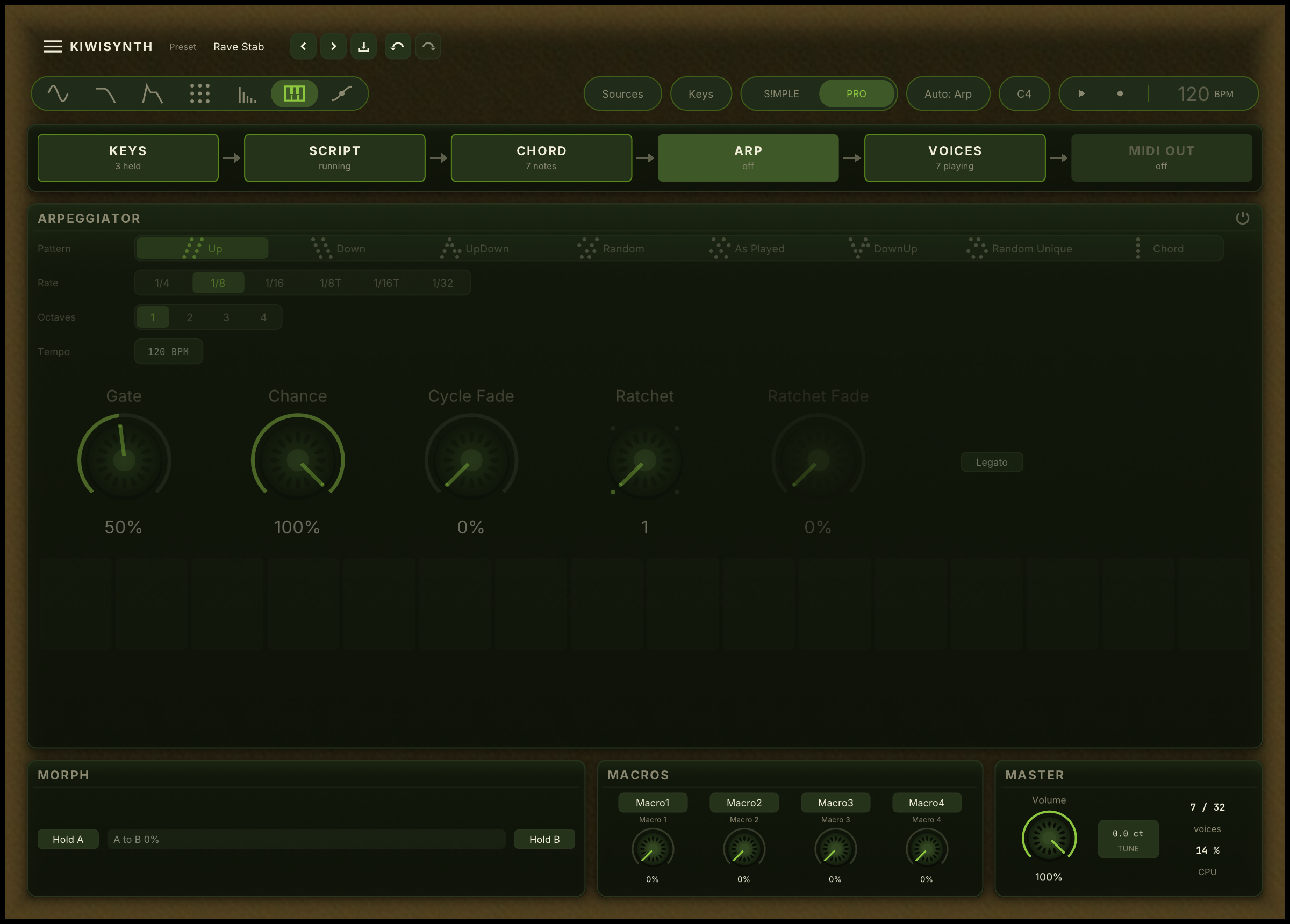Choose the Chord arpeggio pattern

pyautogui.click(x=1156, y=249)
